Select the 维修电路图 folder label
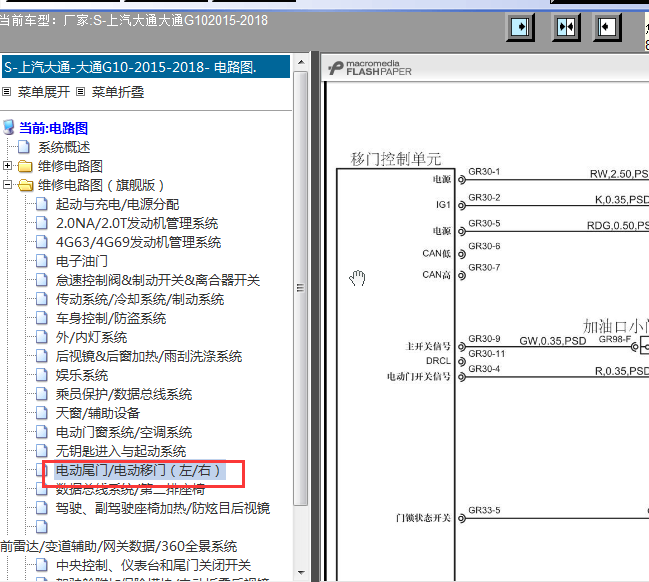The image size is (649, 582). click(70, 166)
